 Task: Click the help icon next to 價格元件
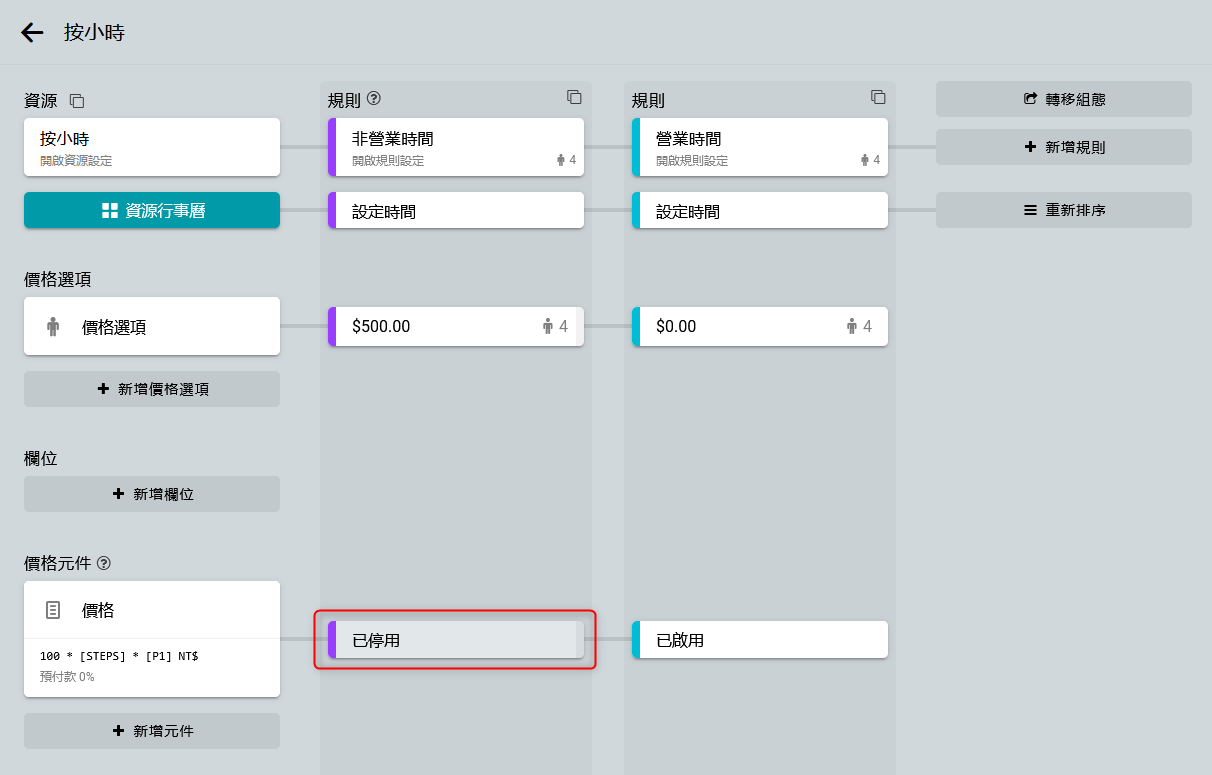(x=103, y=563)
